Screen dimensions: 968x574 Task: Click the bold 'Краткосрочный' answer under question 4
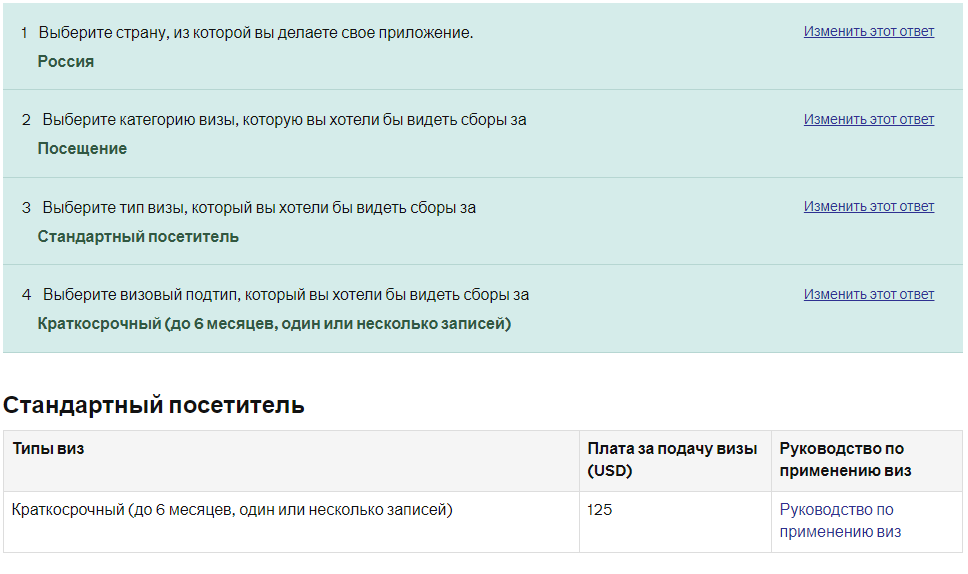[x=274, y=323]
